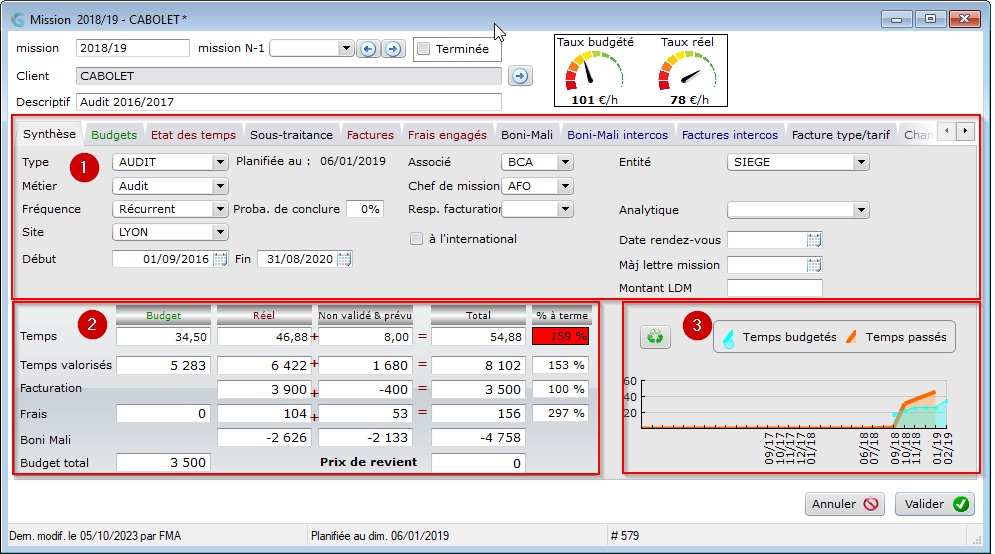Click the application logo in title bar

tap(18, 20)
